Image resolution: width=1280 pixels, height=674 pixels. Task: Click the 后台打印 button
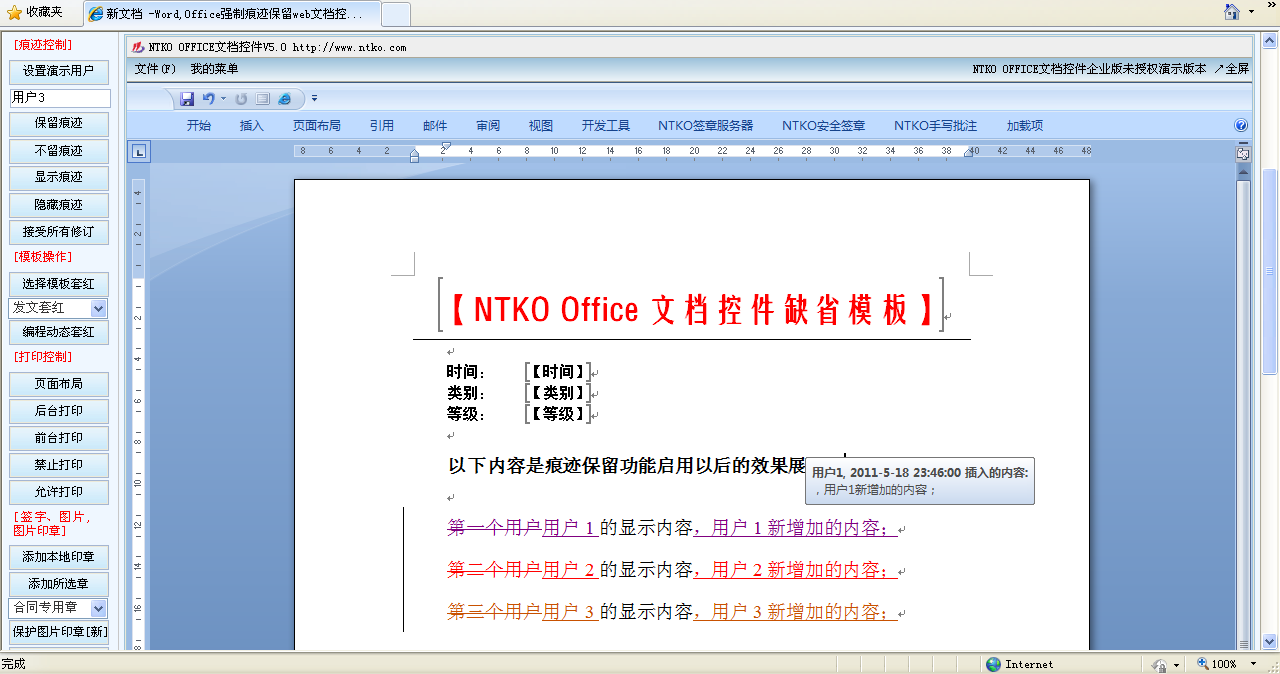click(x=59, y=411)
